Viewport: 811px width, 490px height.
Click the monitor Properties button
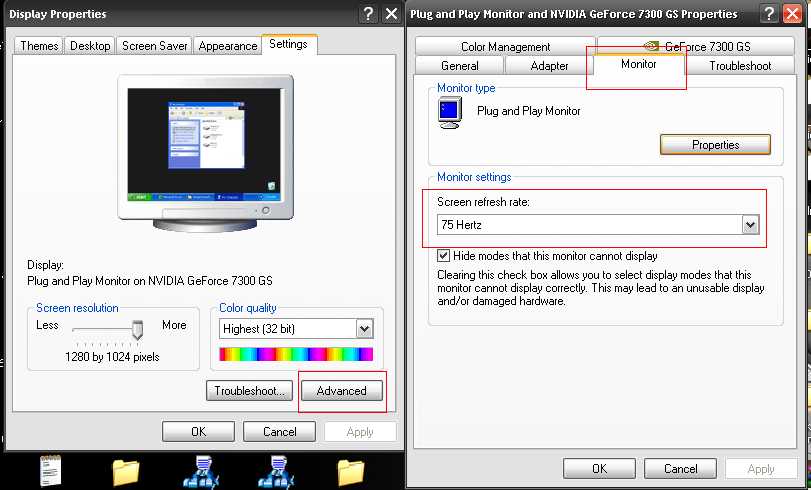715,145
